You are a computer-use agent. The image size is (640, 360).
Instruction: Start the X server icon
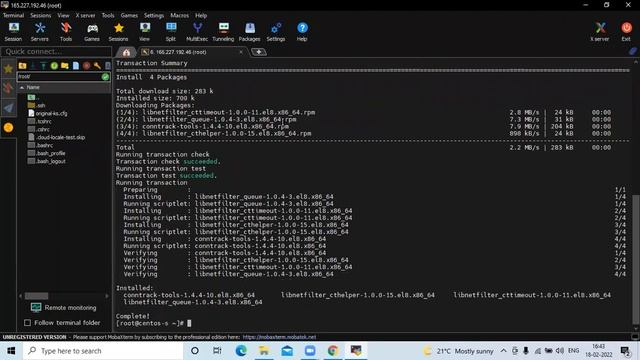(x=600, y=32)
